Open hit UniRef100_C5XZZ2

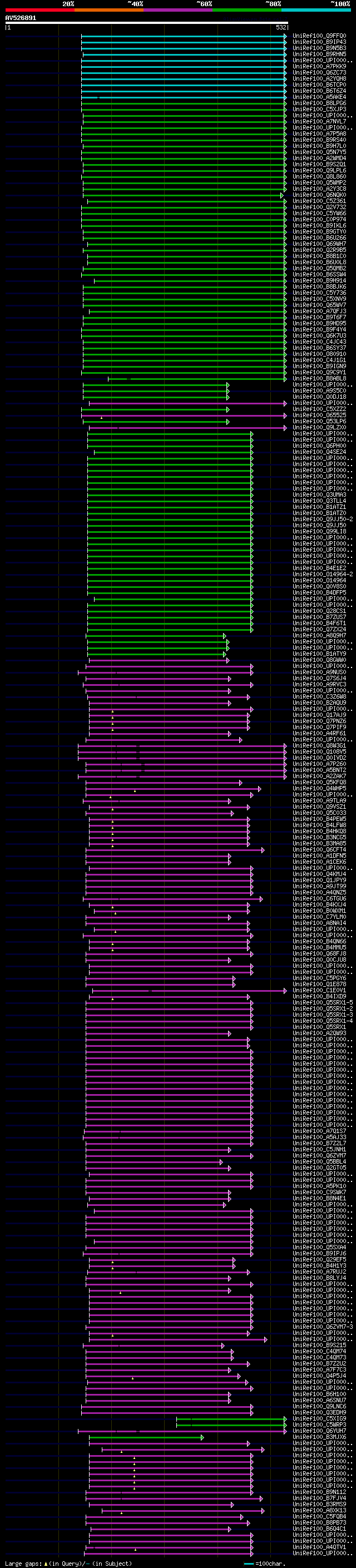coord(319,409)
